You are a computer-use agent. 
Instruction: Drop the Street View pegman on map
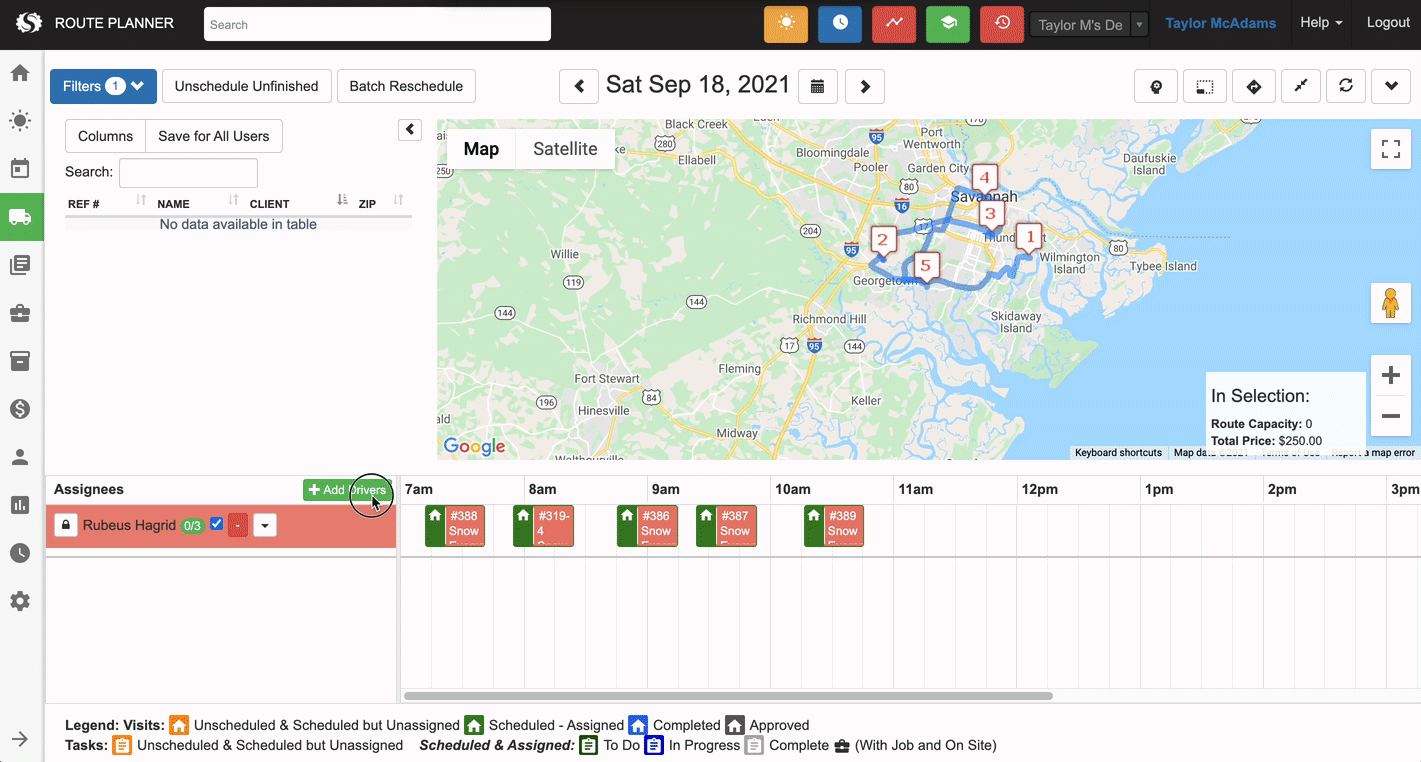pyautogui.click(x=1390, y=303)
